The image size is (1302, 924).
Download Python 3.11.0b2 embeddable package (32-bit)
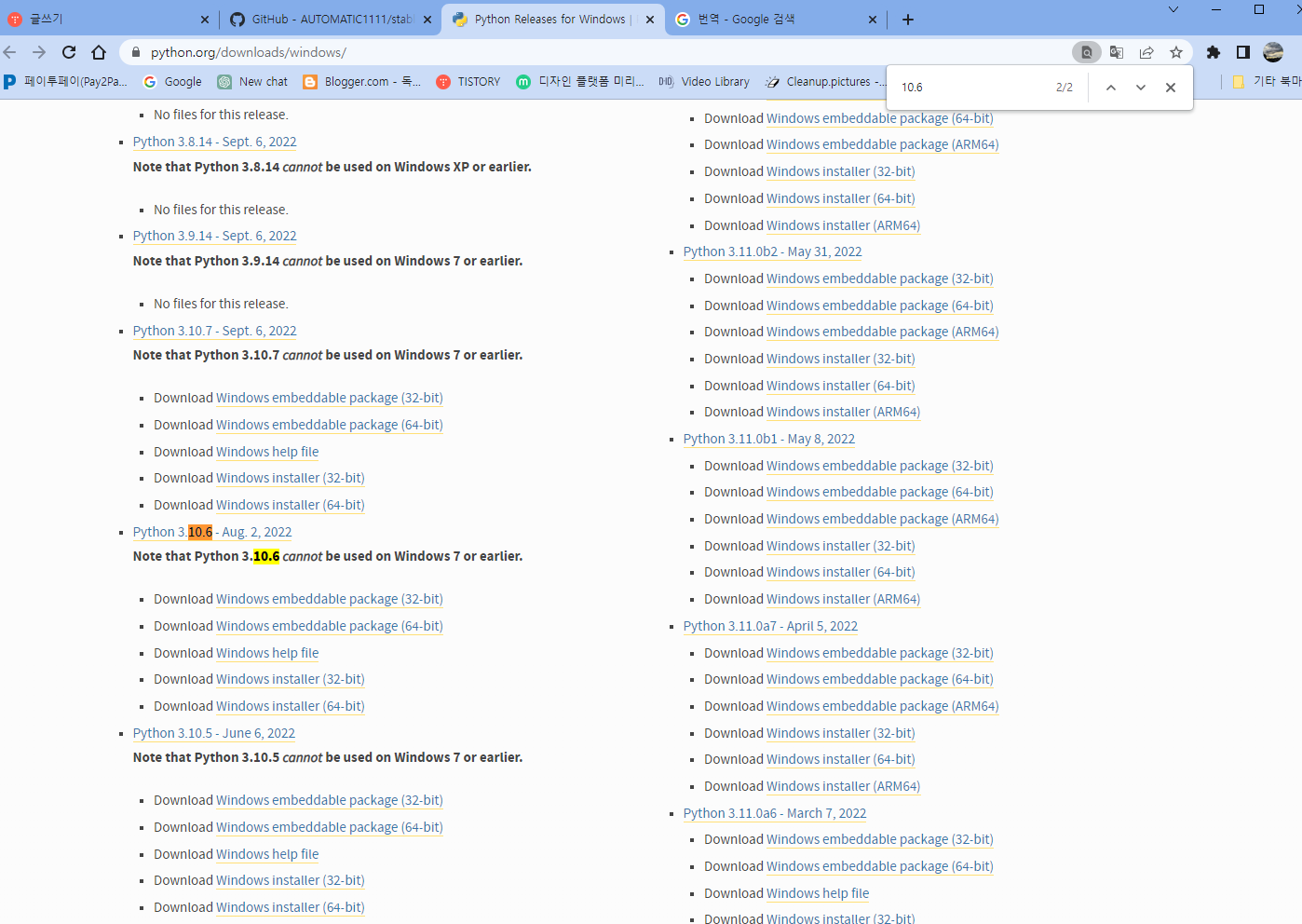[x=880, y=279]
